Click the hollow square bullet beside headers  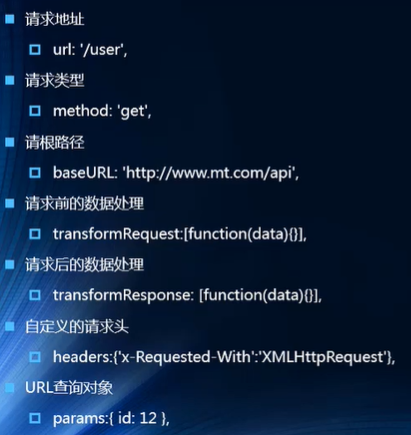(35, 357)
